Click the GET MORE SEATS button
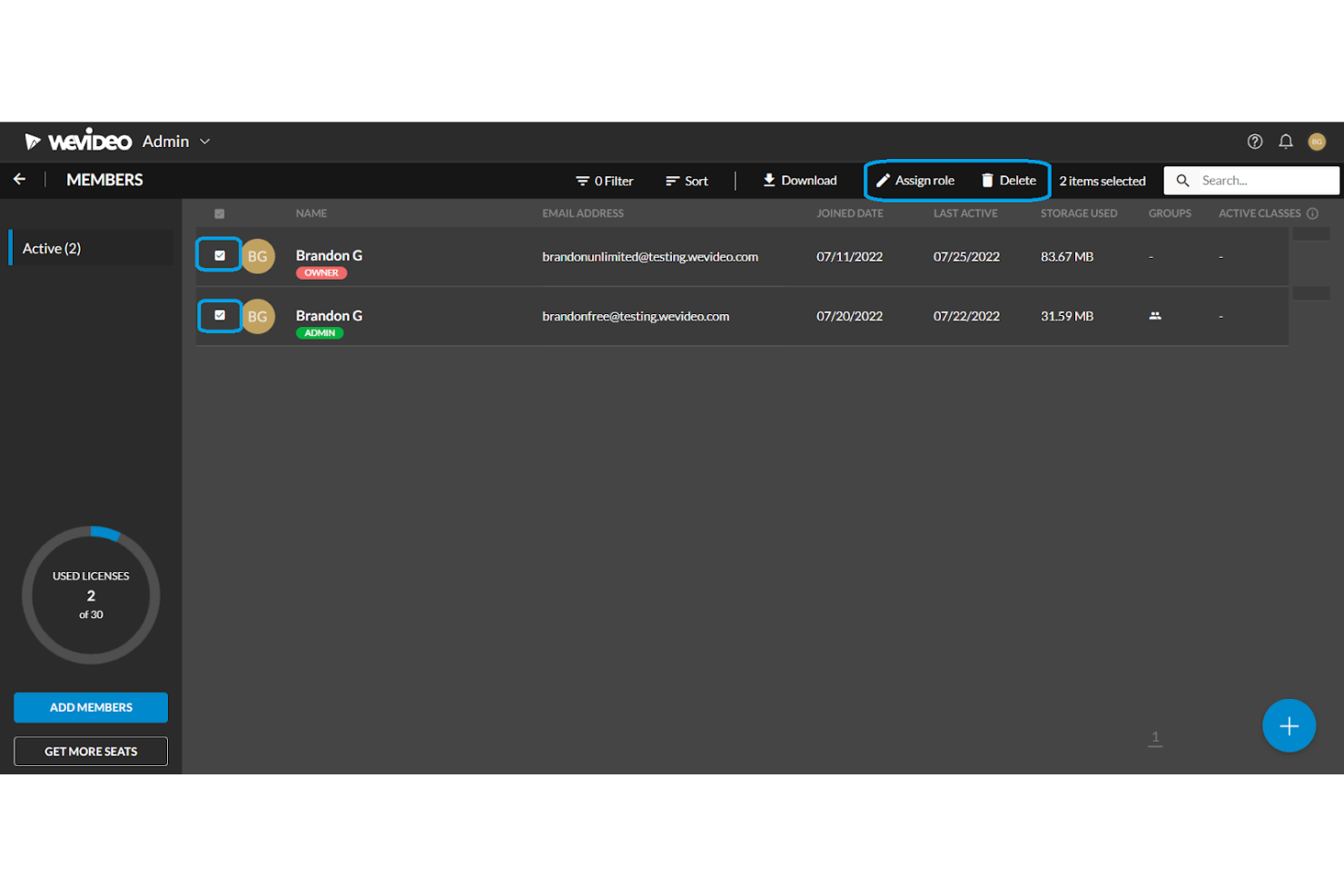Screen dimensions: 1344x896 click(x=91, y=752)
